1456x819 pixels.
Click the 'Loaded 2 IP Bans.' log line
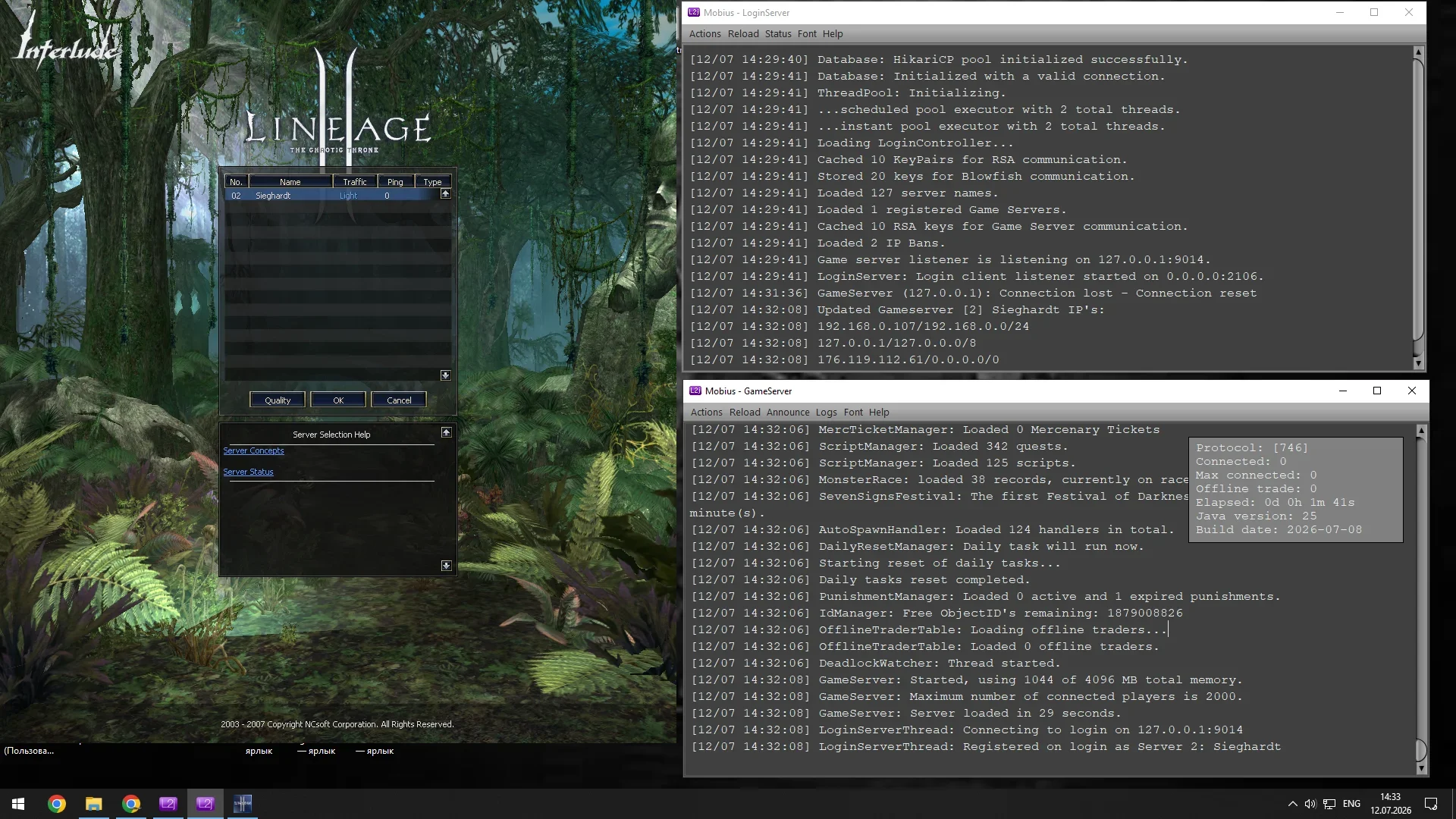point(817,243)
